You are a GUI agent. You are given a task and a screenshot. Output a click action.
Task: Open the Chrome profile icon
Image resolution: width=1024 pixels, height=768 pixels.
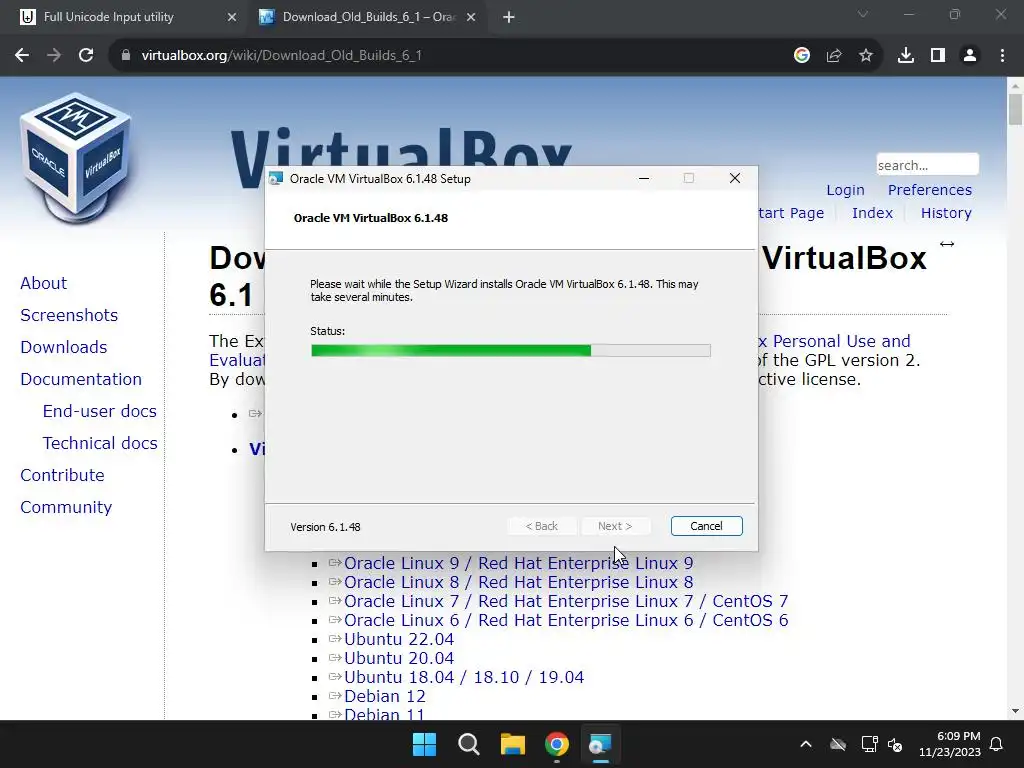(x=970, y=56)
